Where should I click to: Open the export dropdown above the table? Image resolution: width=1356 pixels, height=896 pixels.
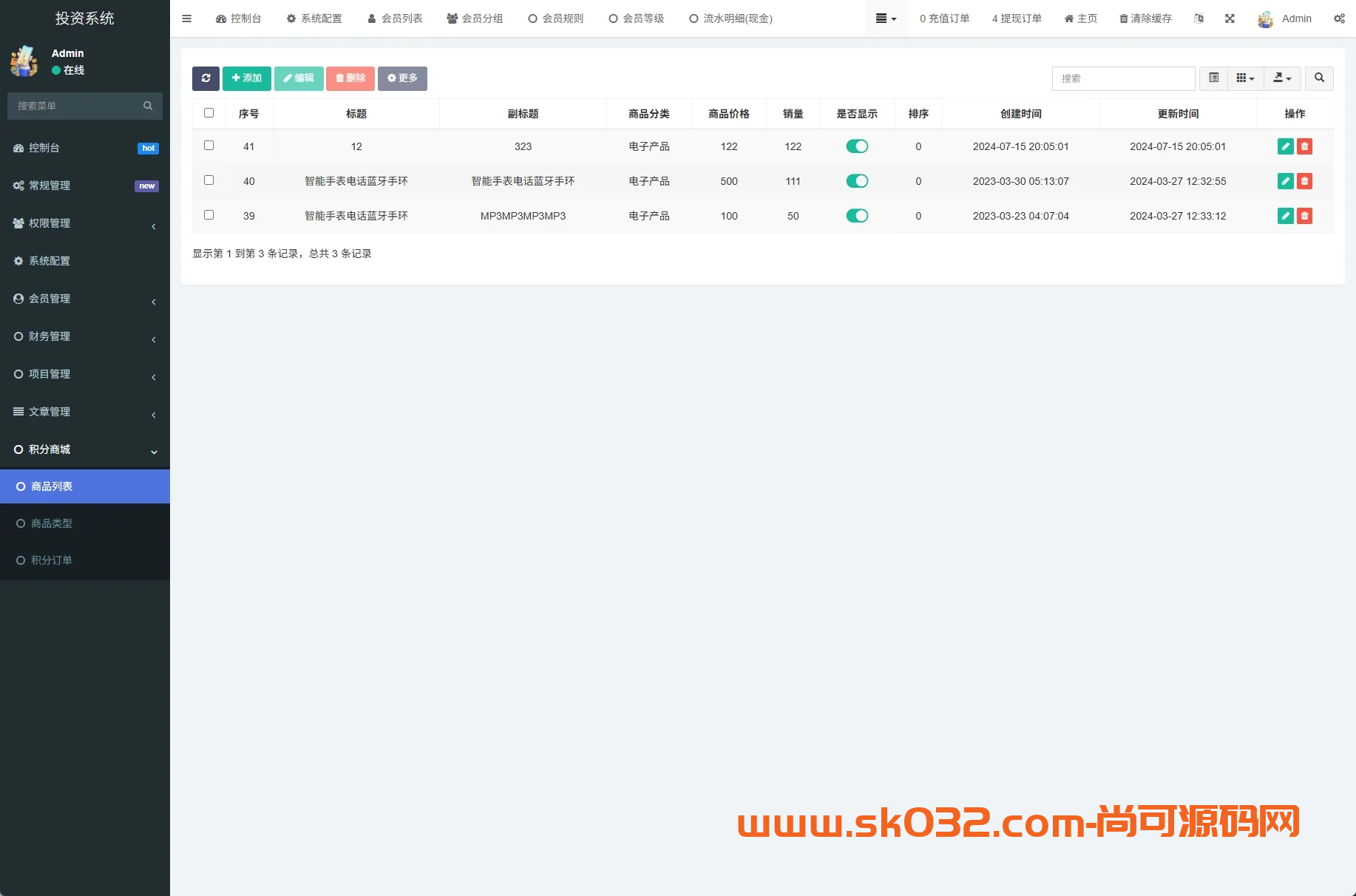[1282, 78]
